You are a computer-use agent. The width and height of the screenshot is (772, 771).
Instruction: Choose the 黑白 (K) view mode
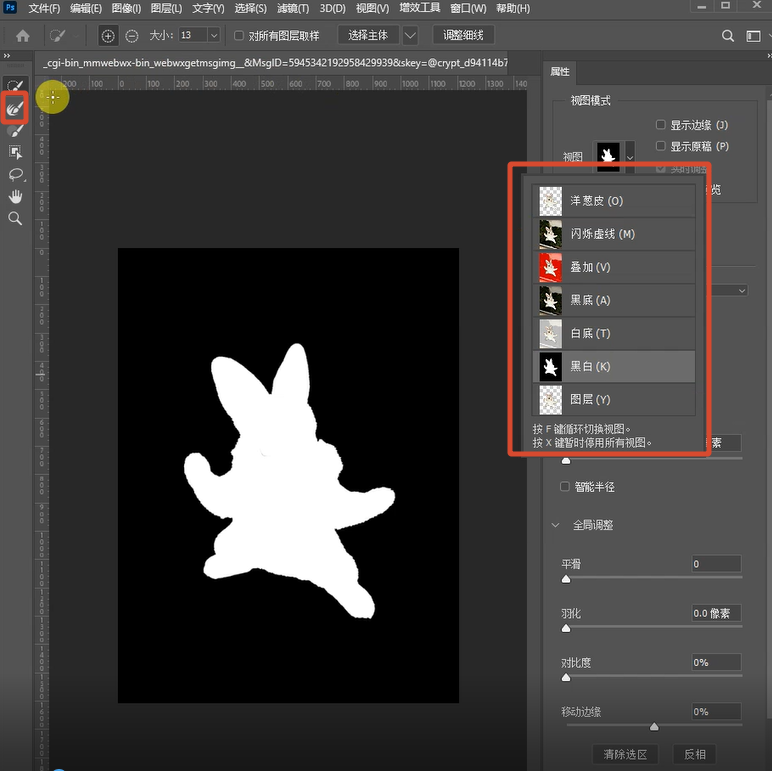point(614,366)
